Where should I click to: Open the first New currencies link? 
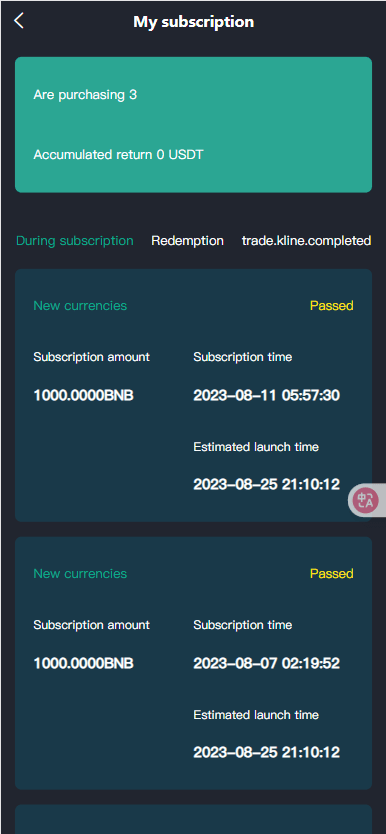pos(80,305)
